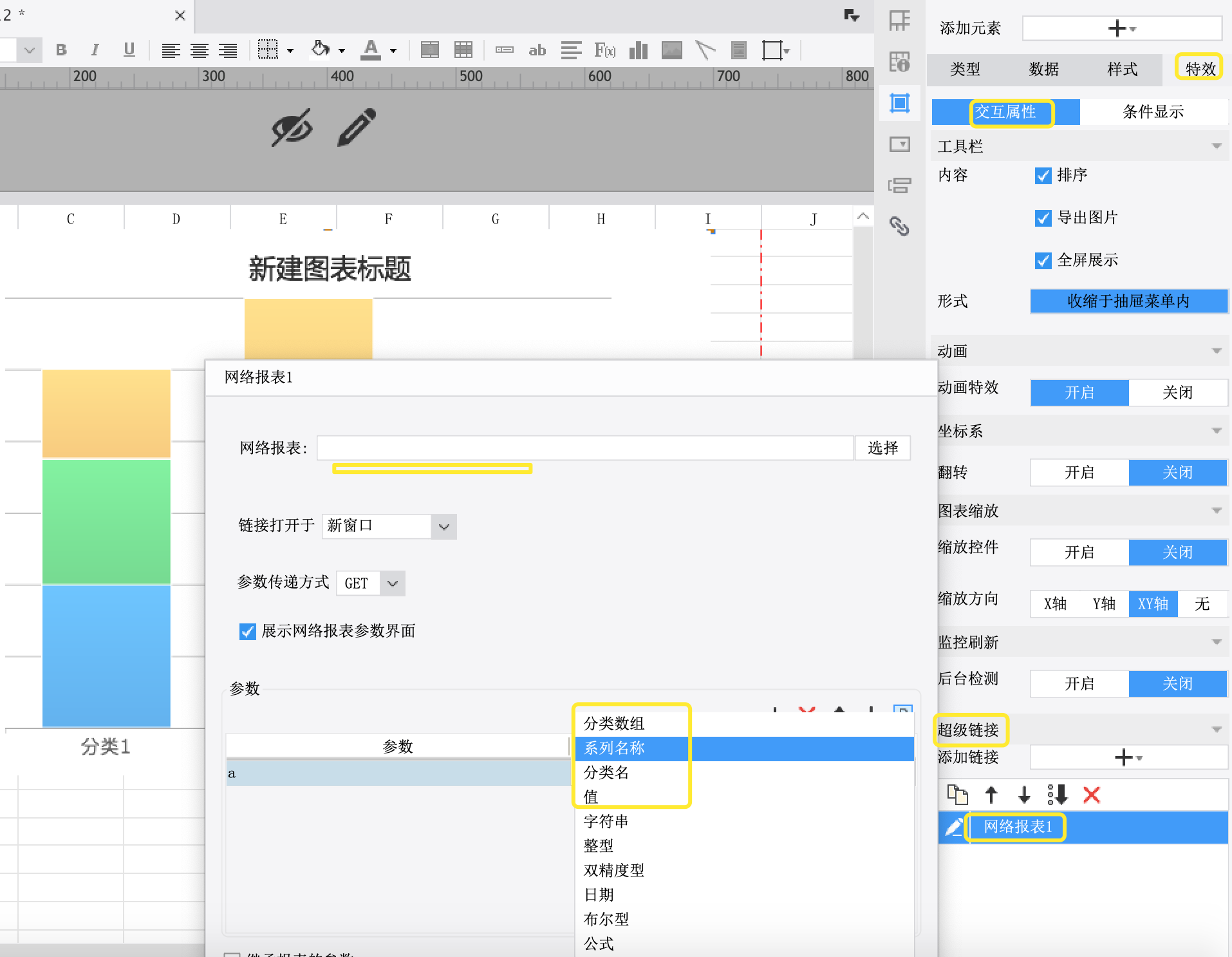Center-align cell text
This screenshot has width=1232, height=957.
[x=200, y=50]
